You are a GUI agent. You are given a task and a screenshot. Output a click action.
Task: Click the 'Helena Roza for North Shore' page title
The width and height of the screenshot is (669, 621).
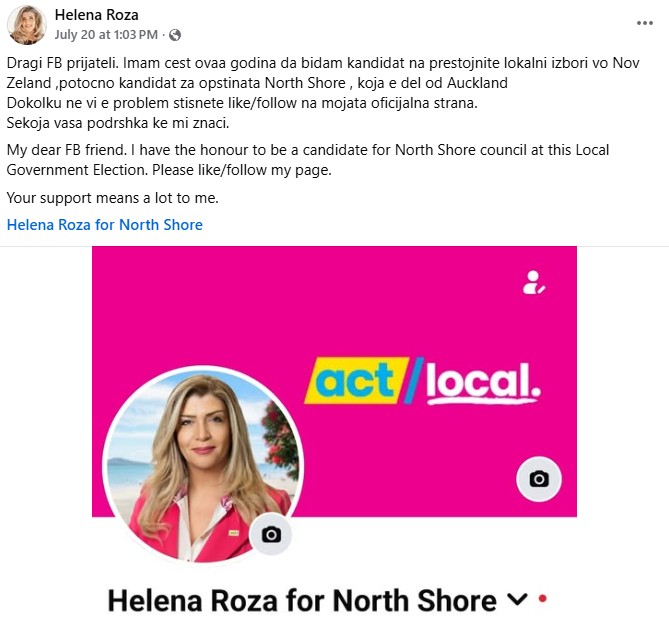pyautogui.click(x=302, y=600)
